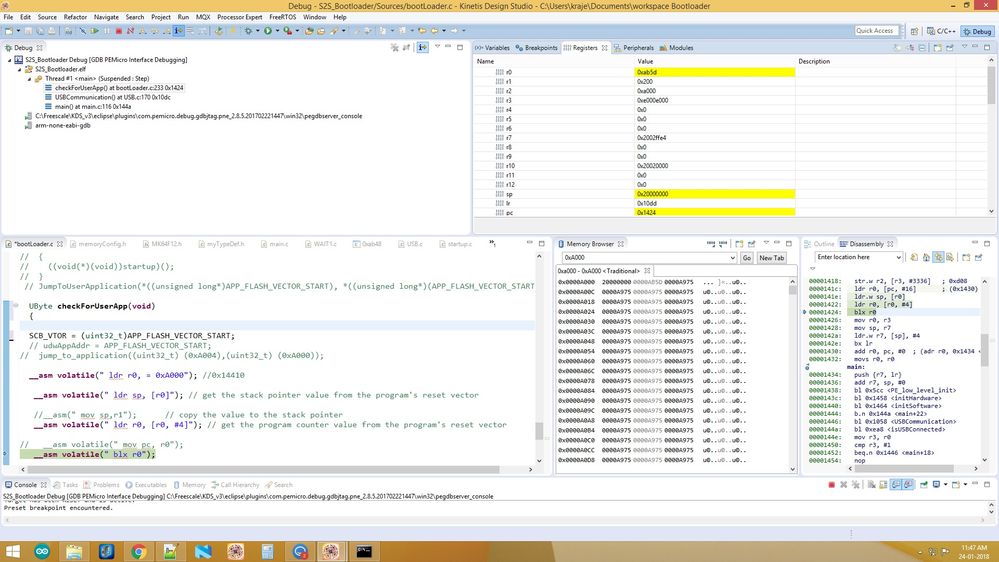Select the sp register row
The image size is (999, 562).
[637, 194]
